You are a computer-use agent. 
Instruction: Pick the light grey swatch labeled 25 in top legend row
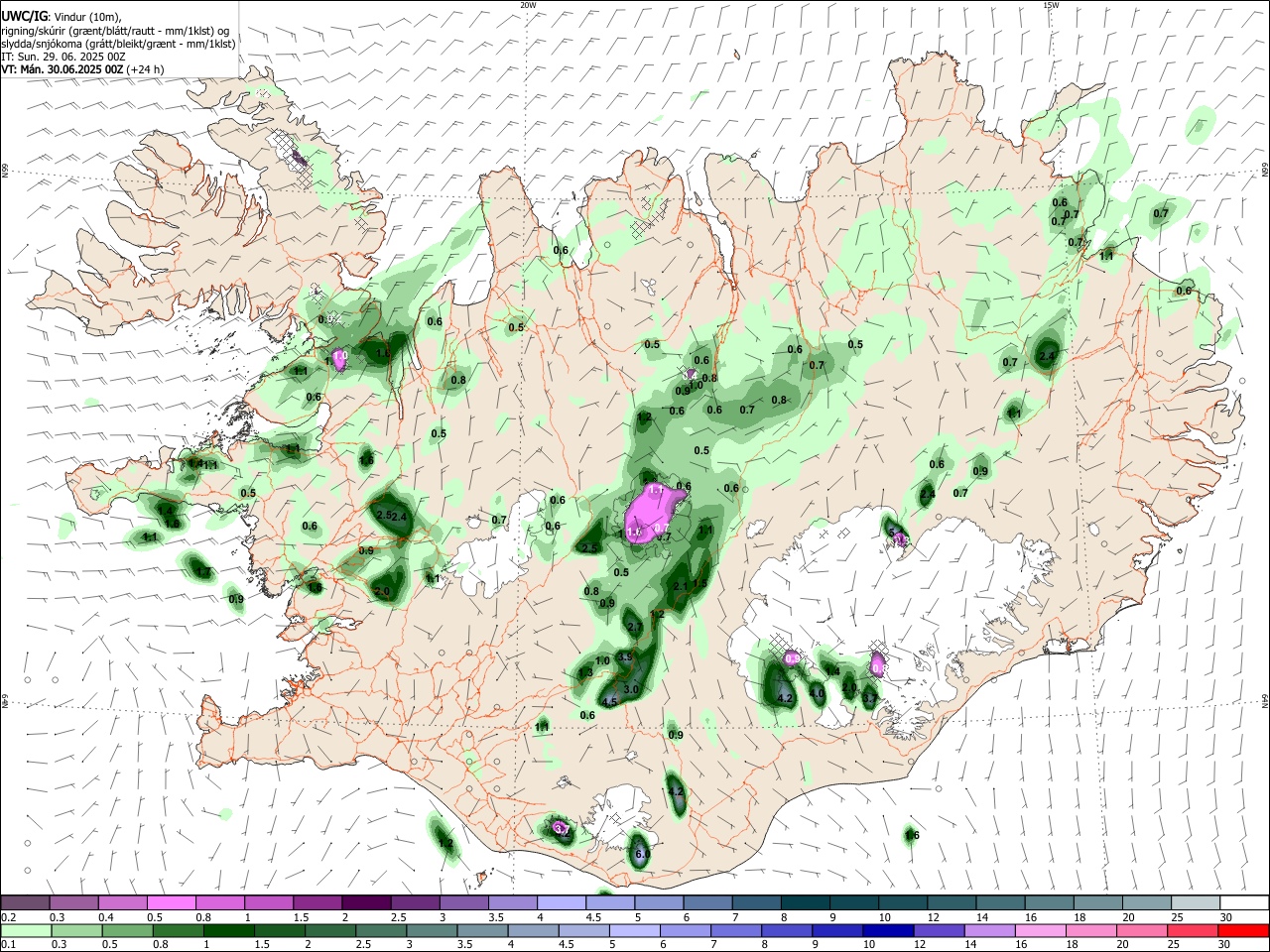(x=1196, y=903)
